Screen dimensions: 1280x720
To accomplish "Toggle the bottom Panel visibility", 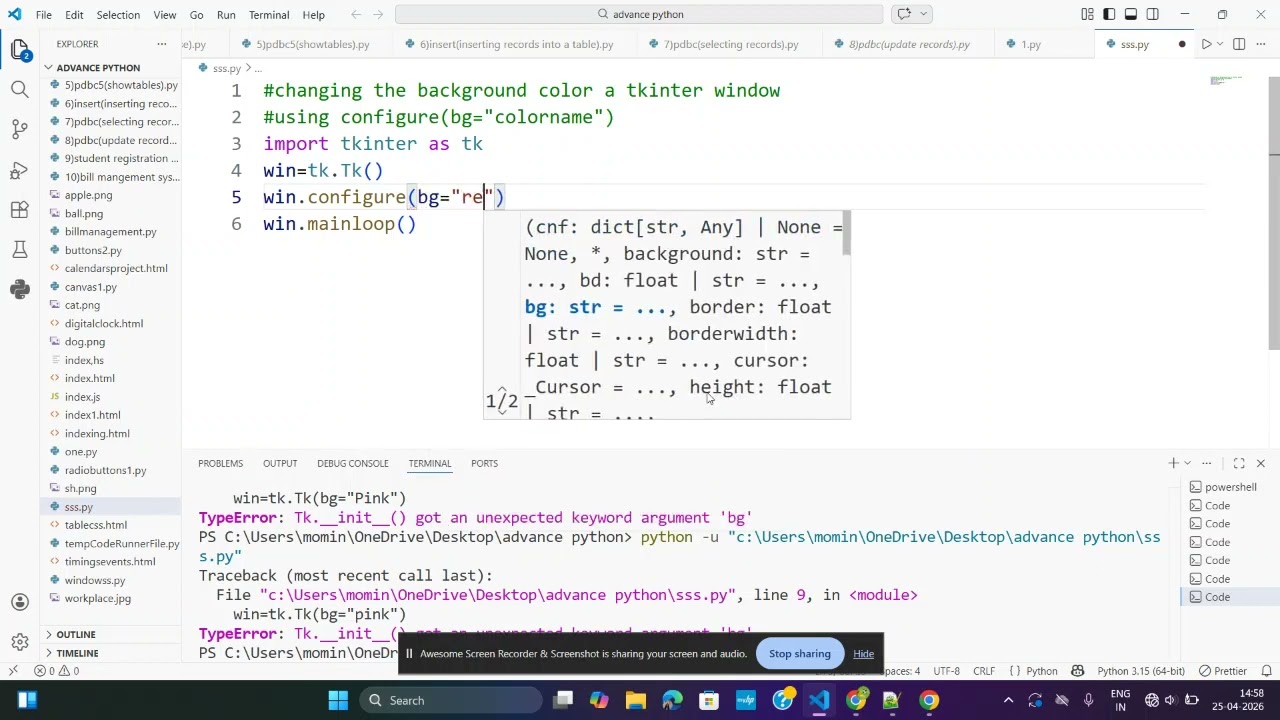I will coord(1131,14).
